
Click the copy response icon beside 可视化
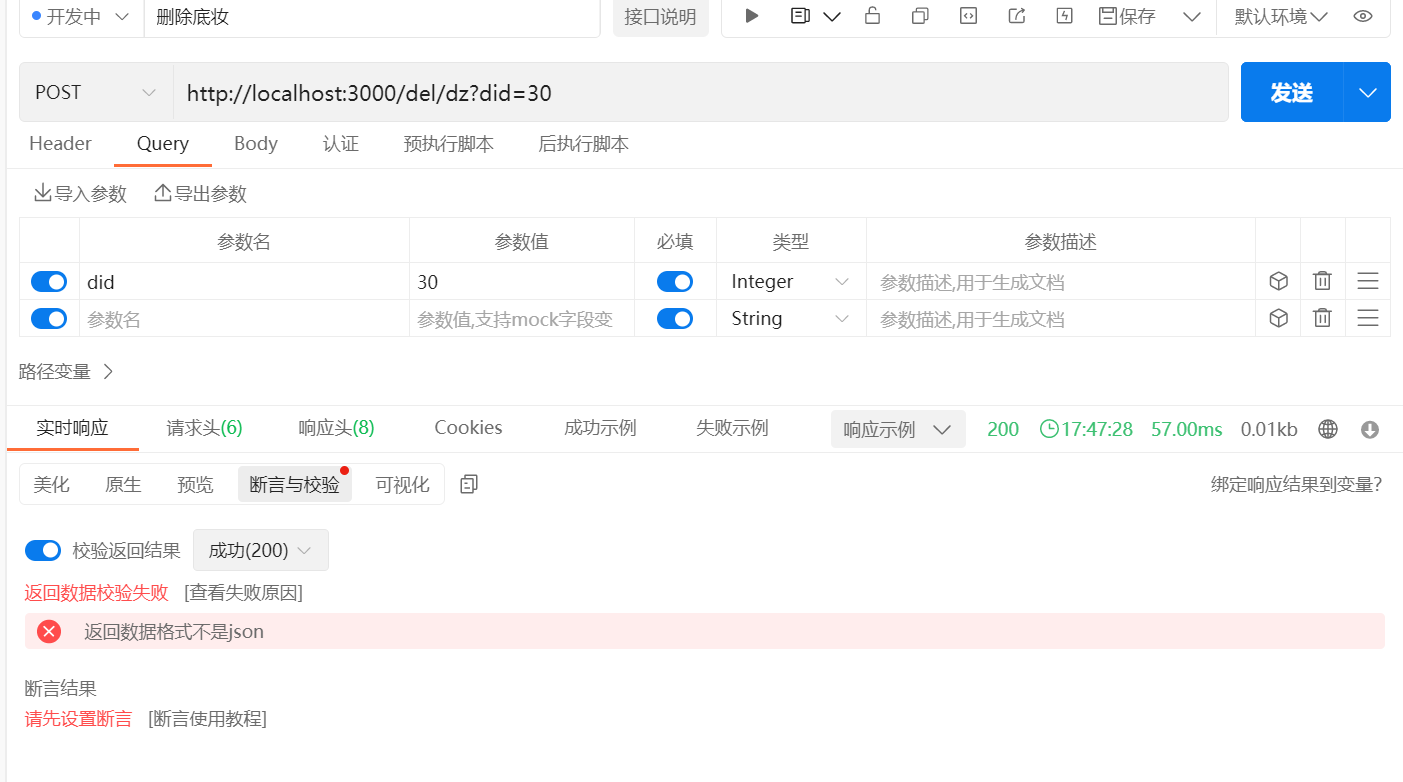point(469,484)
